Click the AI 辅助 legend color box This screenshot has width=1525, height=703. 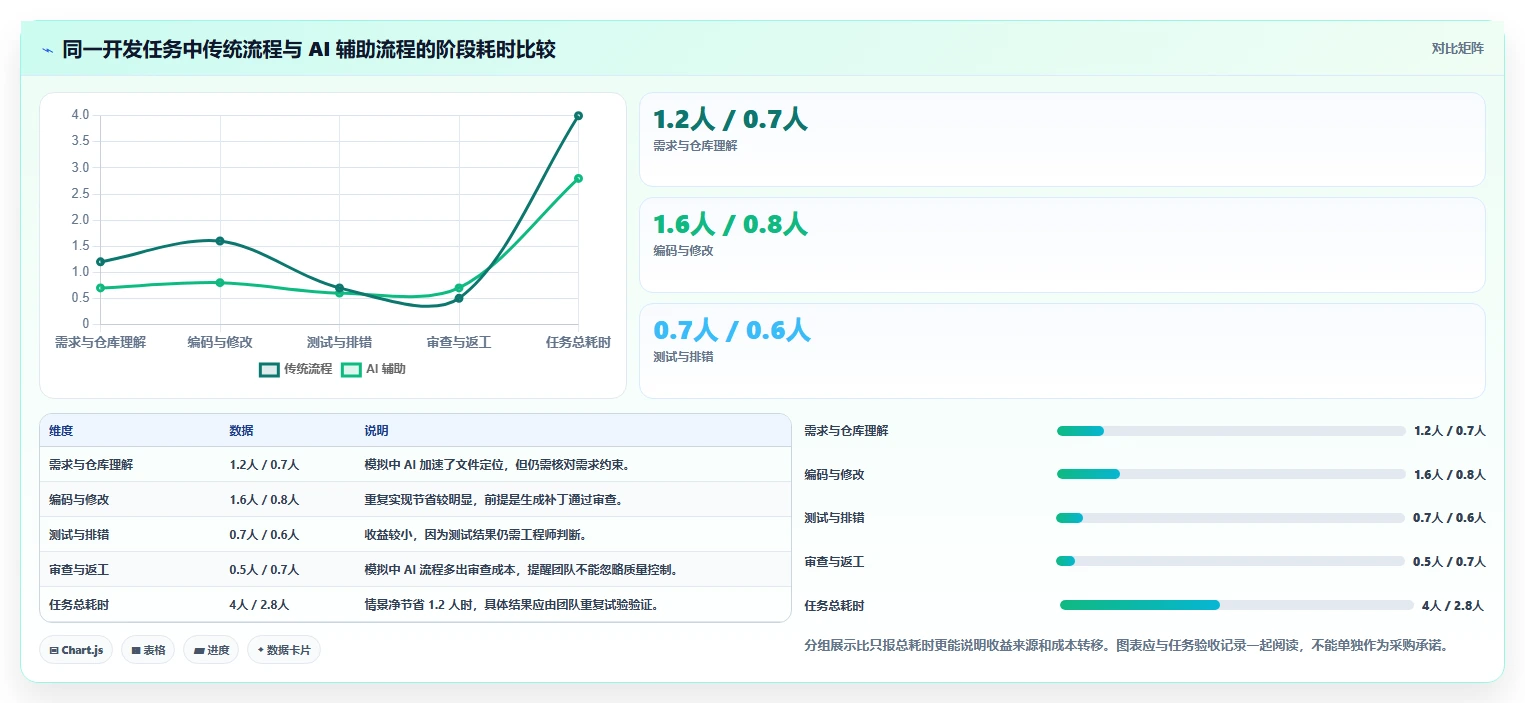pyautogui.click(x=351, y=369)
